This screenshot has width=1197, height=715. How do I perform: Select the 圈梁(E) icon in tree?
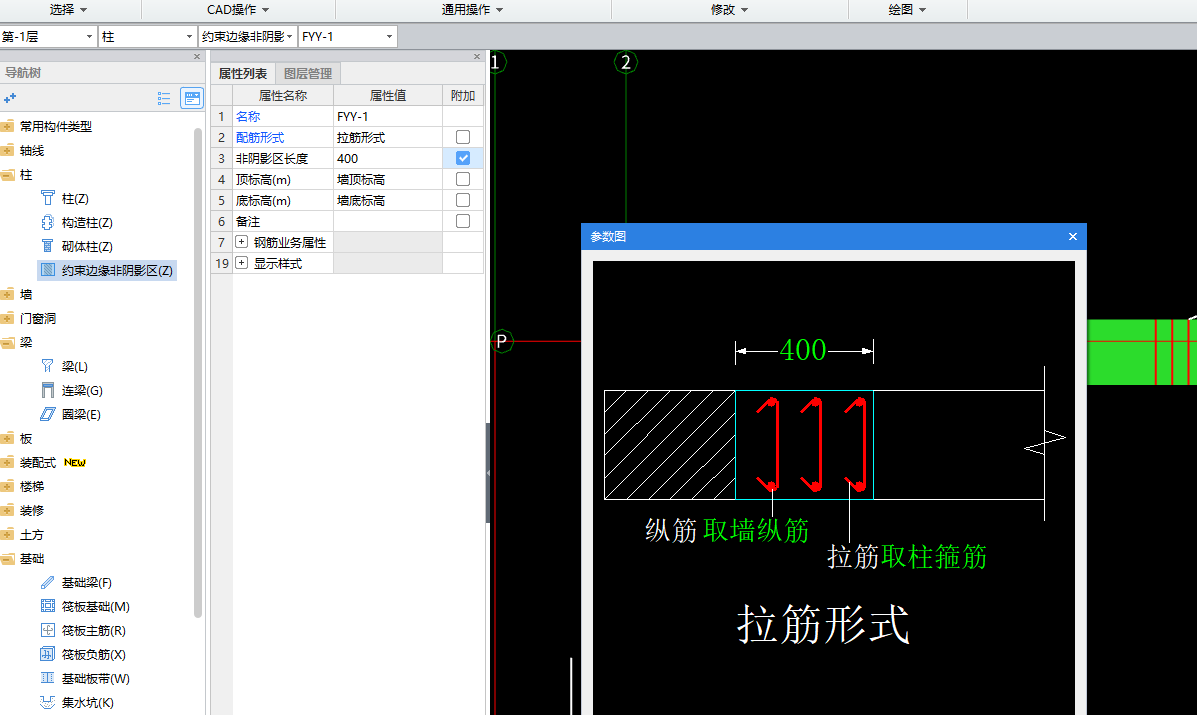point(47,414)
